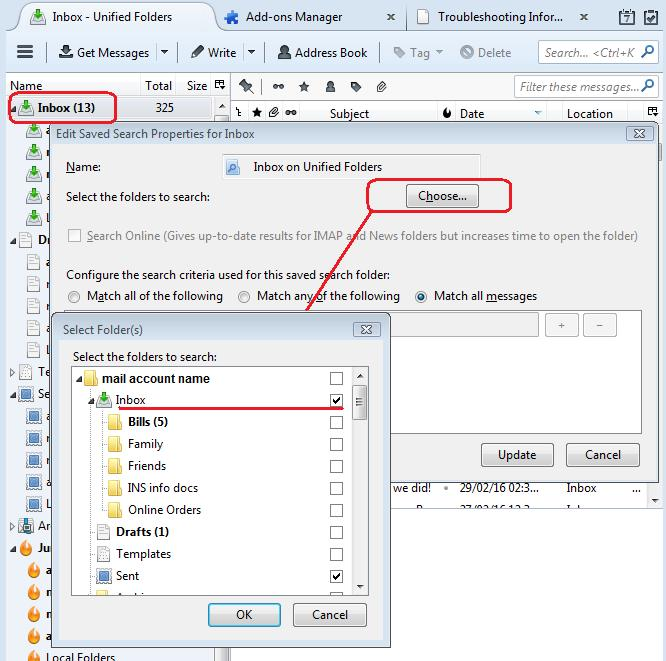Collapse the mail account name tree

coord(79,379)
